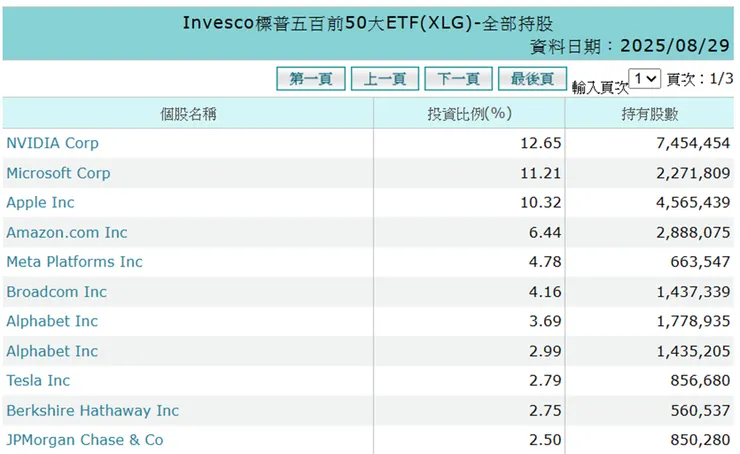Image resolution: width=740 pixels, height=454 pixels.
Task: Select the 持有股數 column header
Action: point(649,114)
